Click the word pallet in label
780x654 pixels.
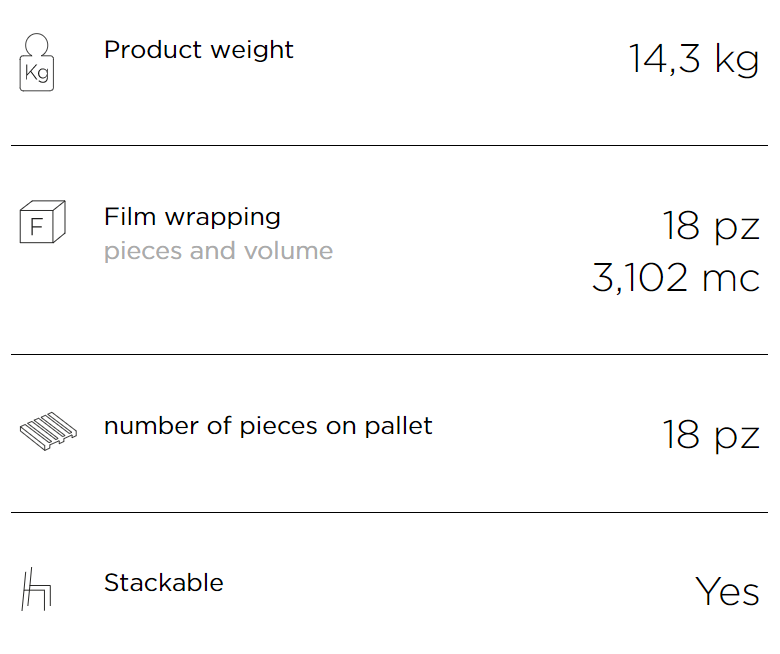click(398, 426)
